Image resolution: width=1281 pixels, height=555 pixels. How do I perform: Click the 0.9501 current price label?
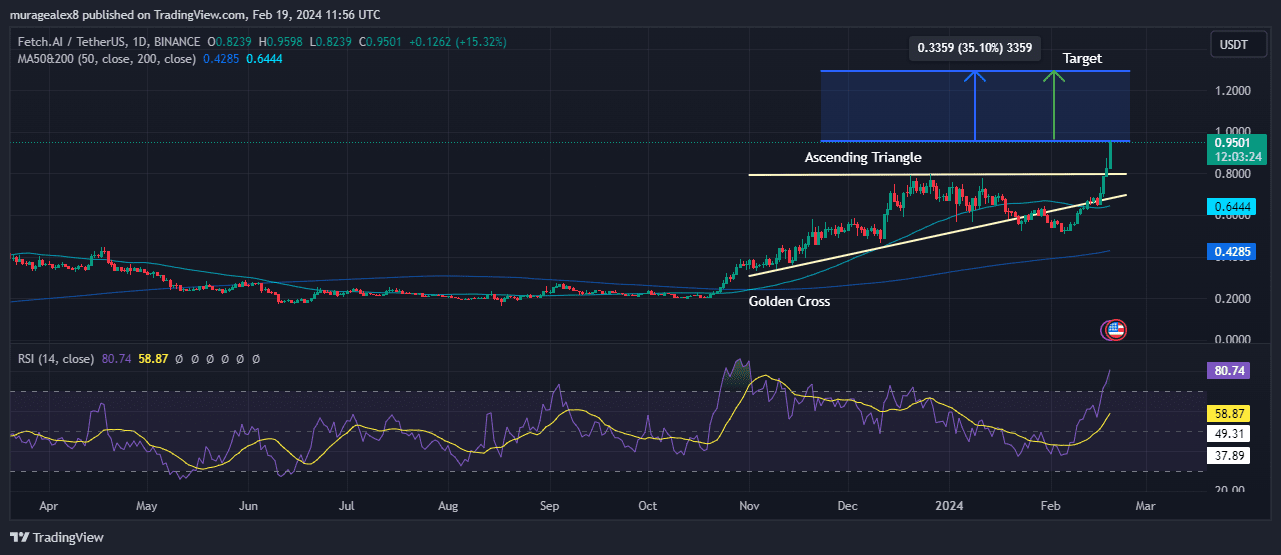point(1229,142)
